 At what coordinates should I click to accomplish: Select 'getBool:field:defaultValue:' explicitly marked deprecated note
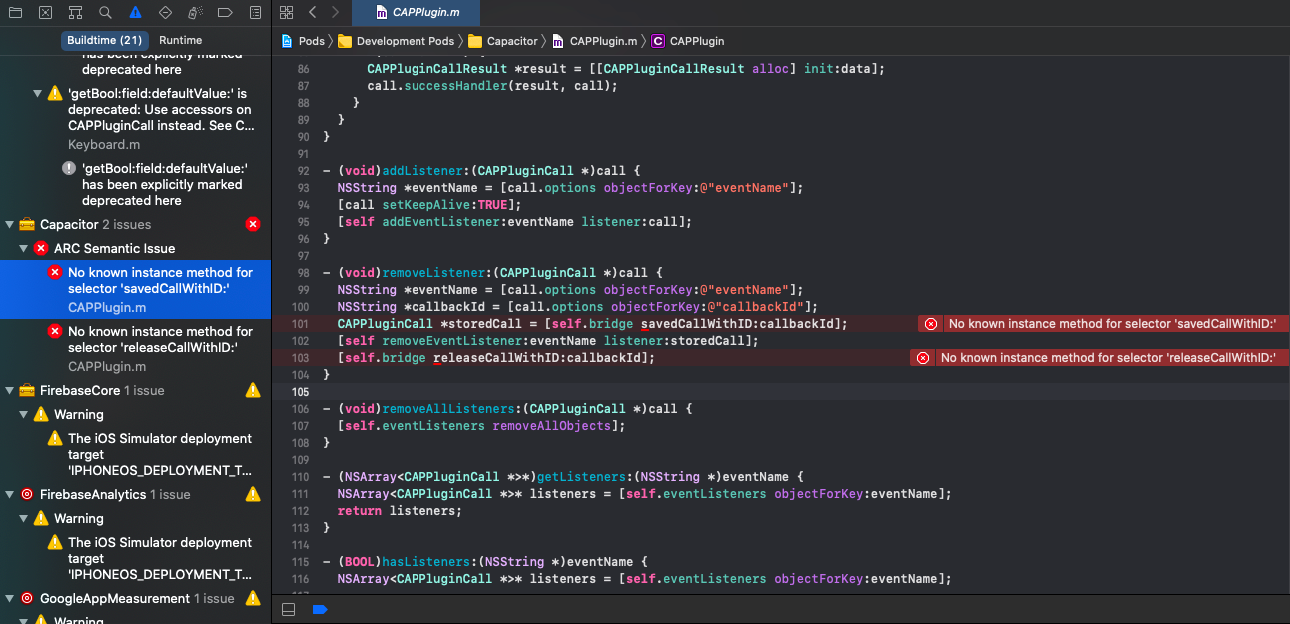coord(135,185)
